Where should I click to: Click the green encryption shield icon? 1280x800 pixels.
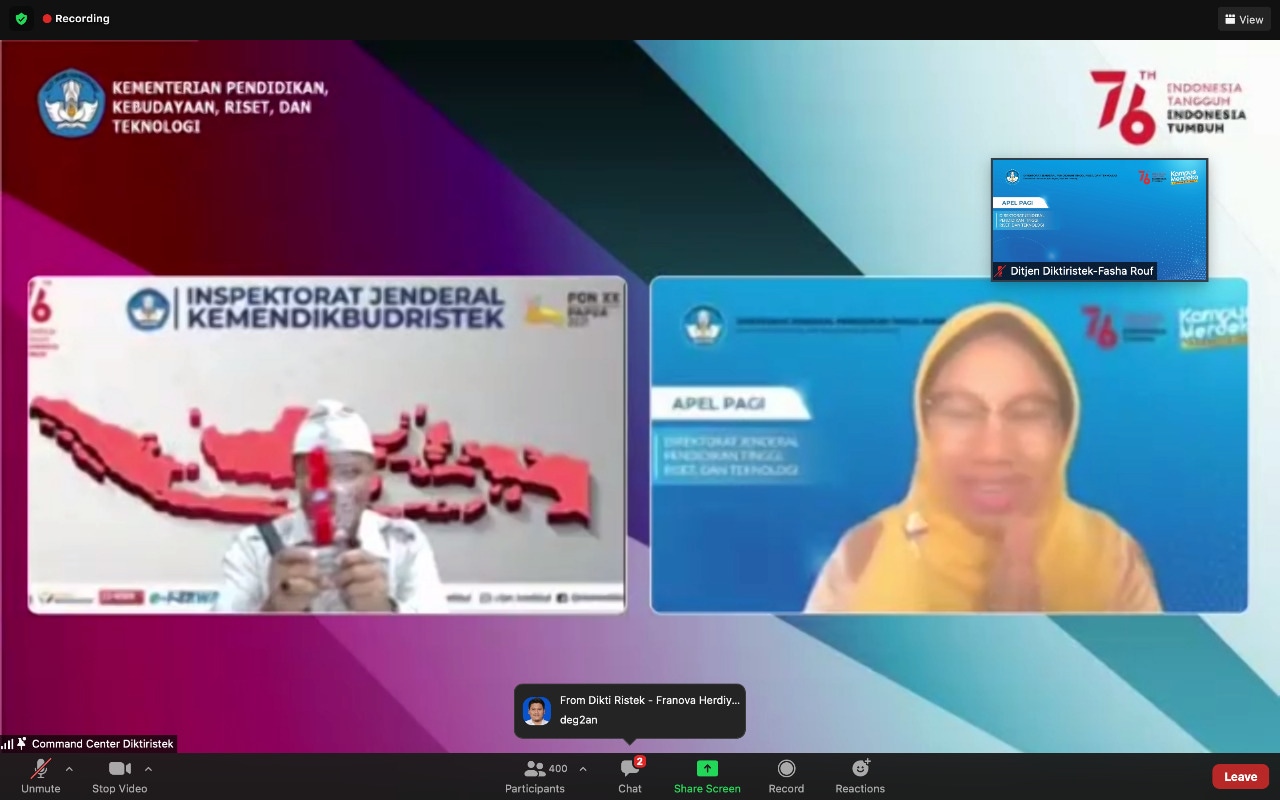point(21,19)
